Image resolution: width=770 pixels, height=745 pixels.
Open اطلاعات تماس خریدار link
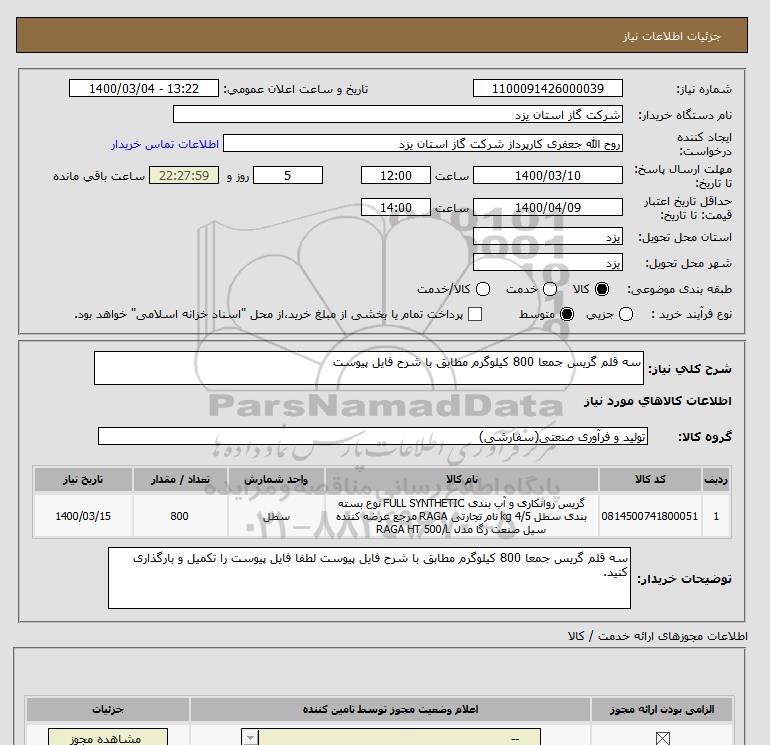(x=165, y=144)
